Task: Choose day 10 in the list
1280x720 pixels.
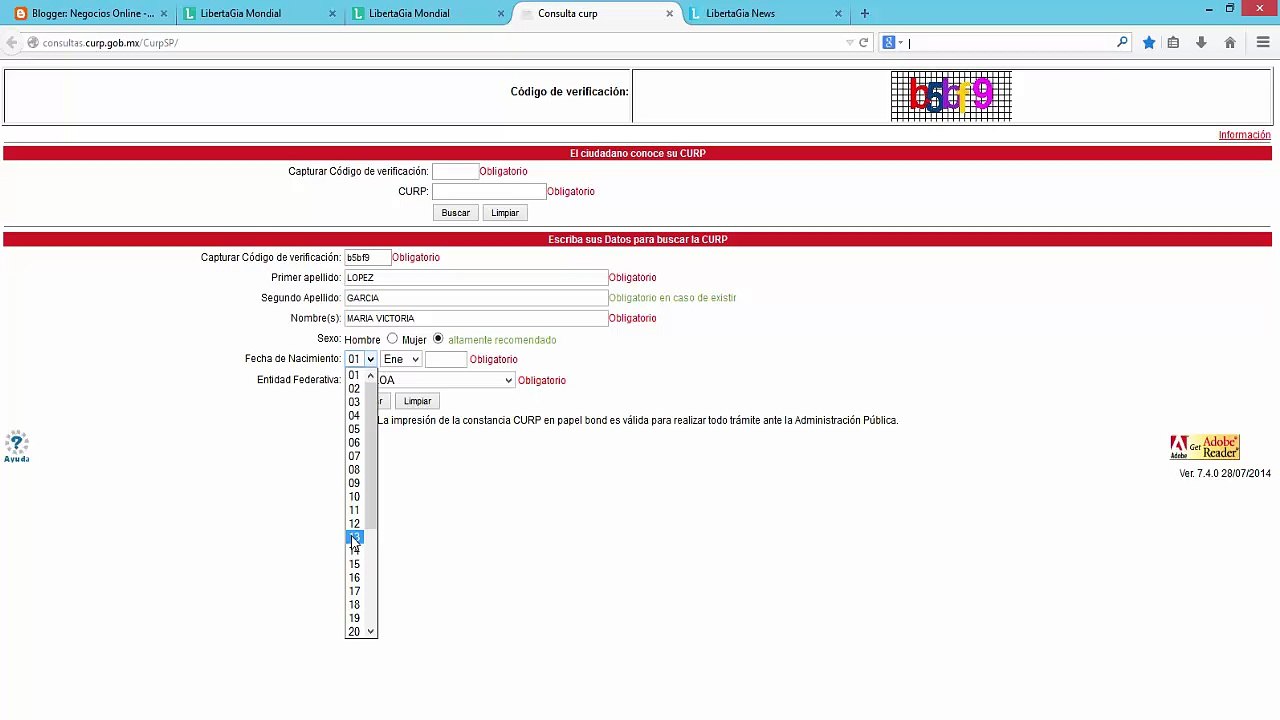Action: pyautogui.click(x=354, y=497)
